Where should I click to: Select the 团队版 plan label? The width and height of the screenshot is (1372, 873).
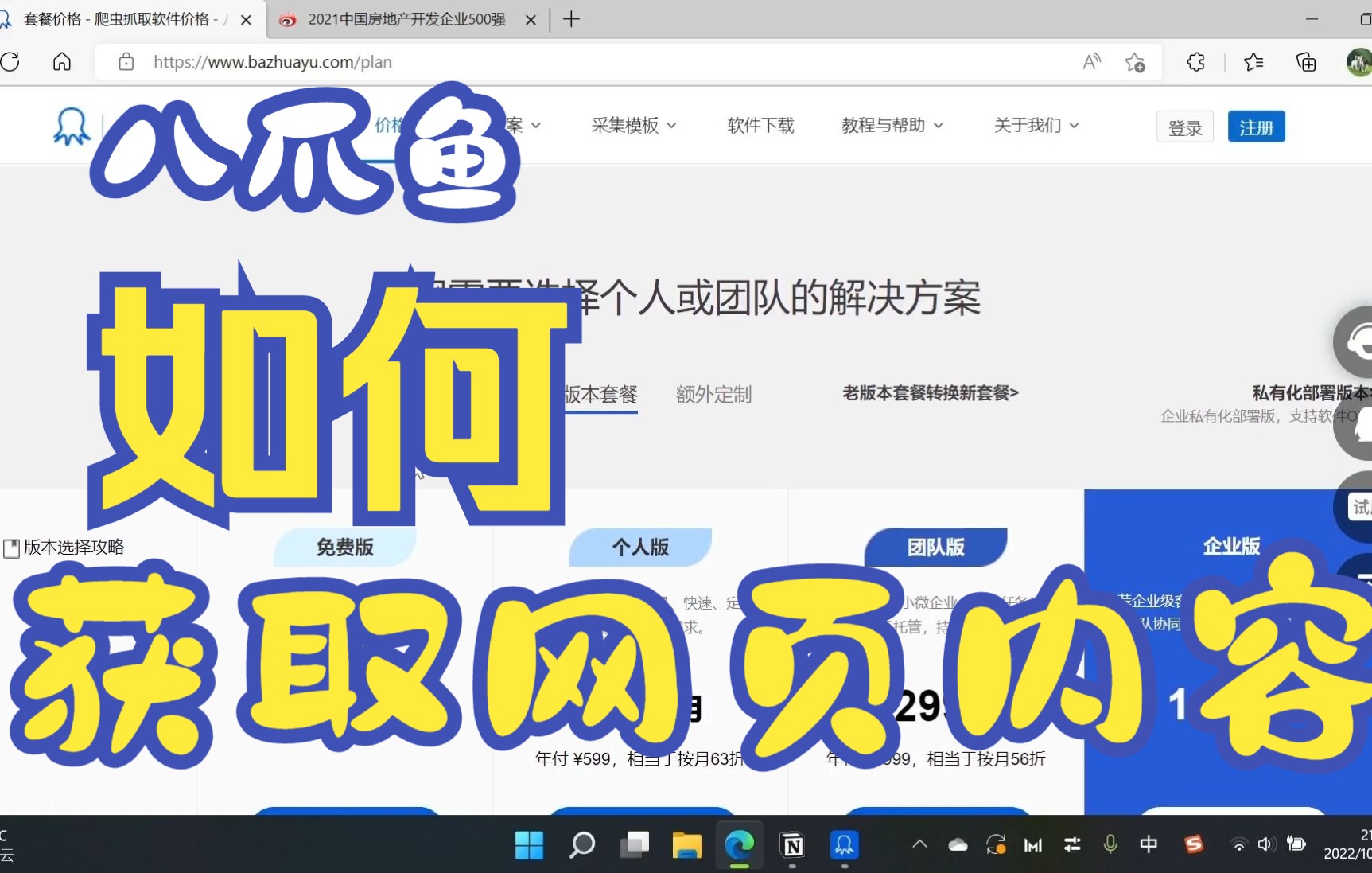pos(935,548)
